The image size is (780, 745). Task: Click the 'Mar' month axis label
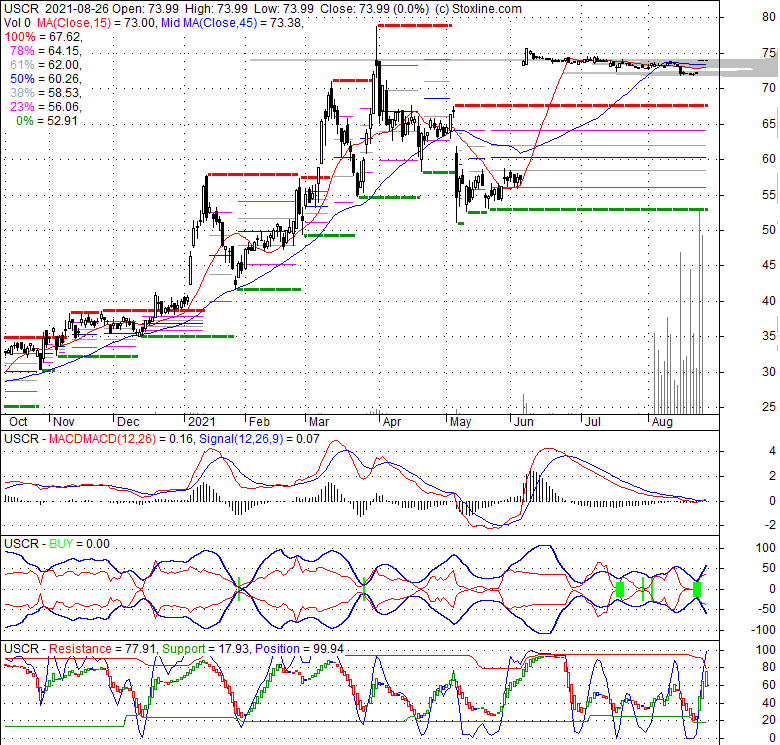[x=319, y=422]
